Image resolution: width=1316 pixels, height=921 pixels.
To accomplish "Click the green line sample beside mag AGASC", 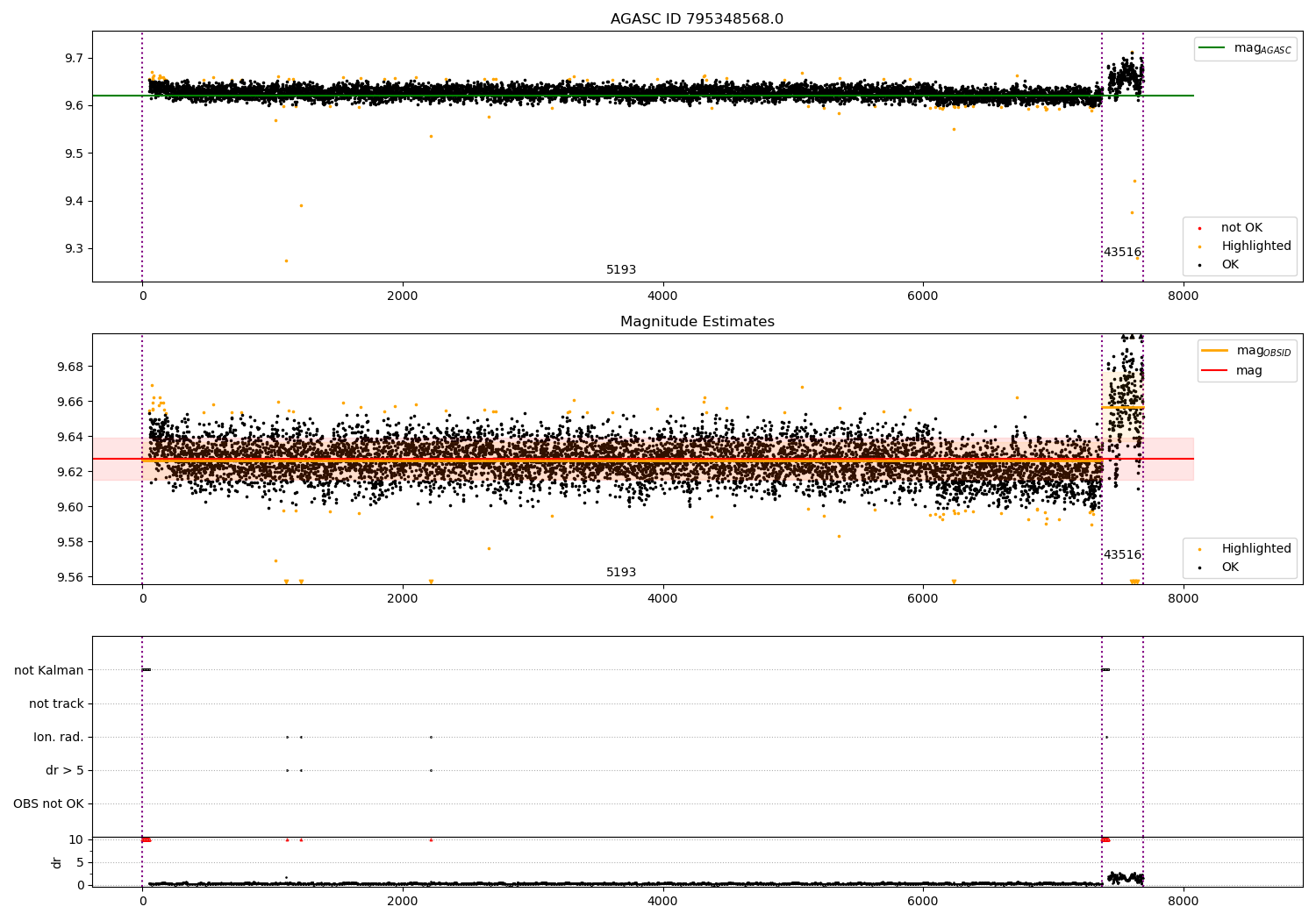I will [1212, 47].
